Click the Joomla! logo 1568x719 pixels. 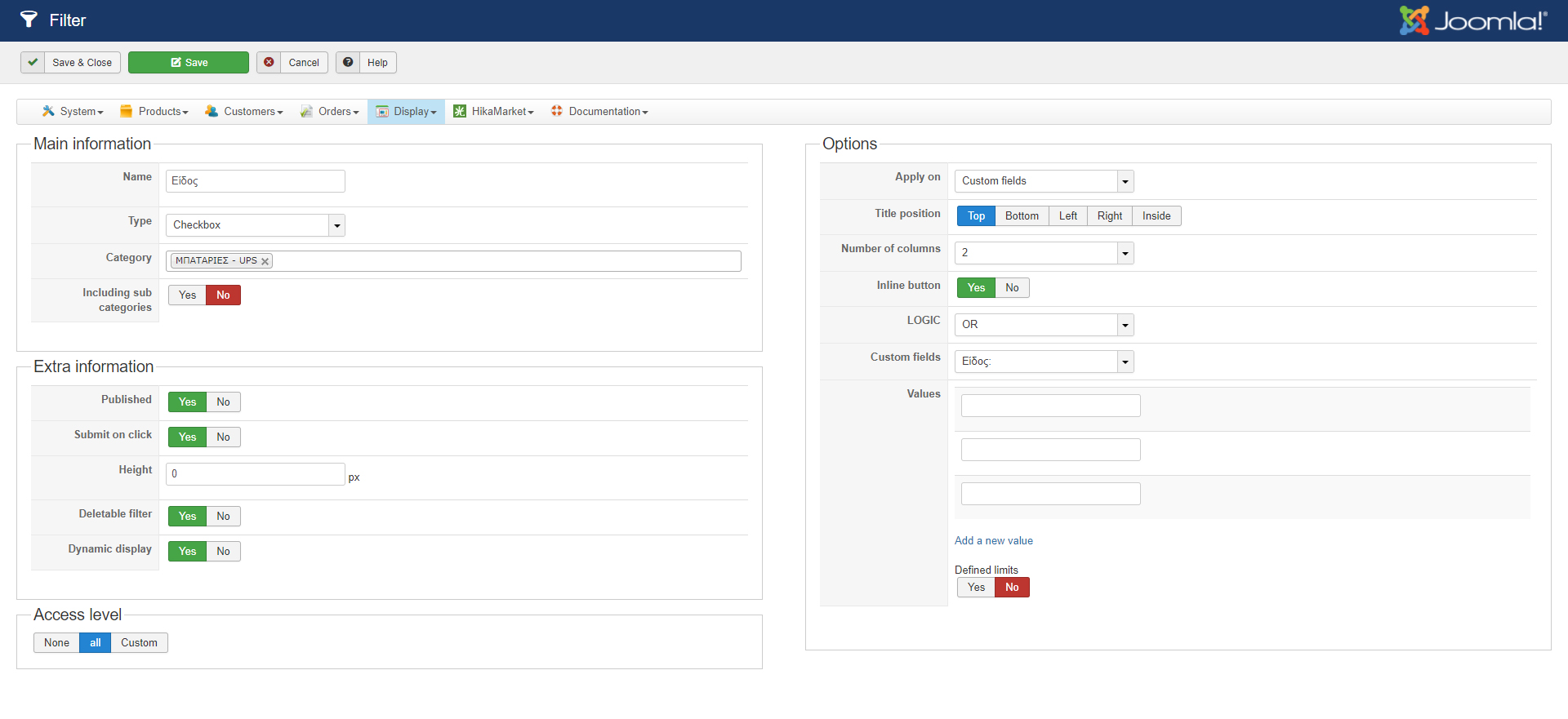1472,20
